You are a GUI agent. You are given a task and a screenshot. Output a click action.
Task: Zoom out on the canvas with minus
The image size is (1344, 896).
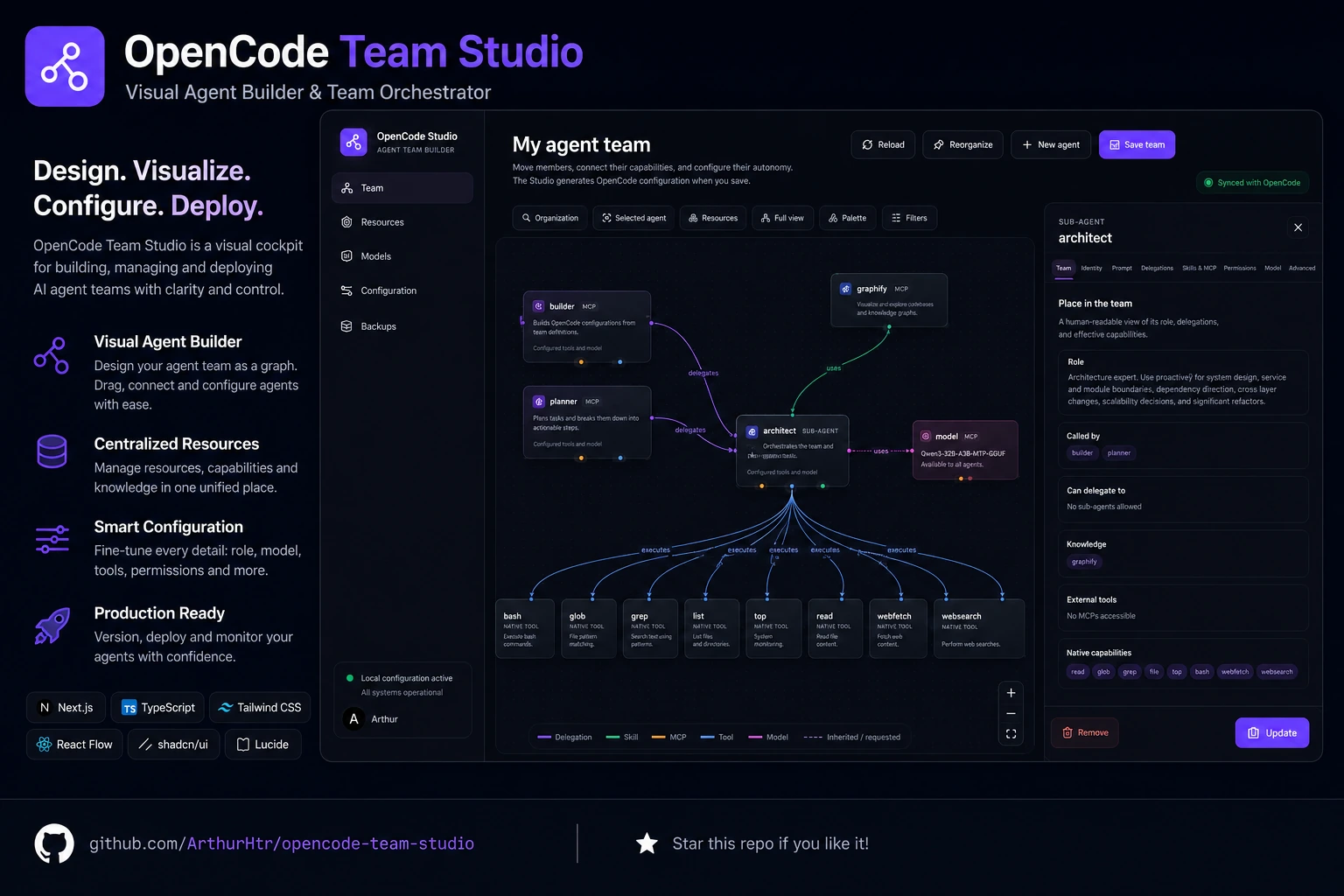pos(1011,713)
